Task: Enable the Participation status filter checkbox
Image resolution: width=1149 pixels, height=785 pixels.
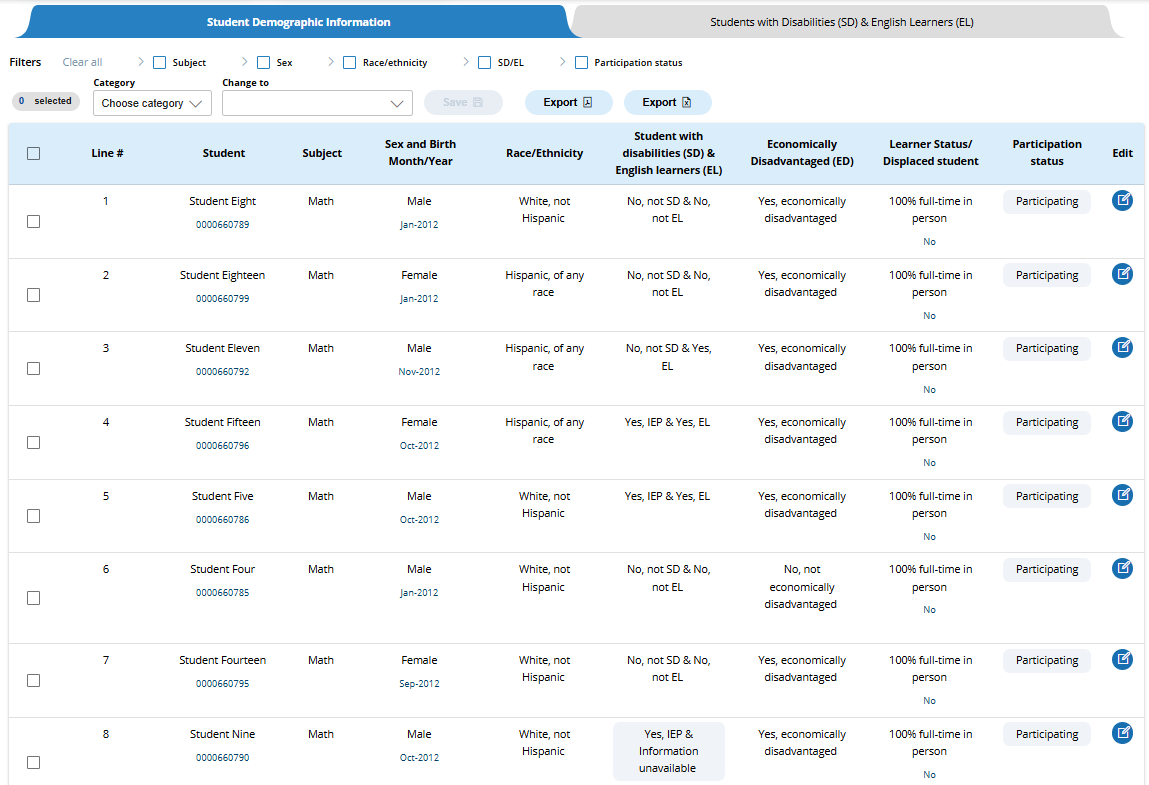Action: tap(582, 63)
